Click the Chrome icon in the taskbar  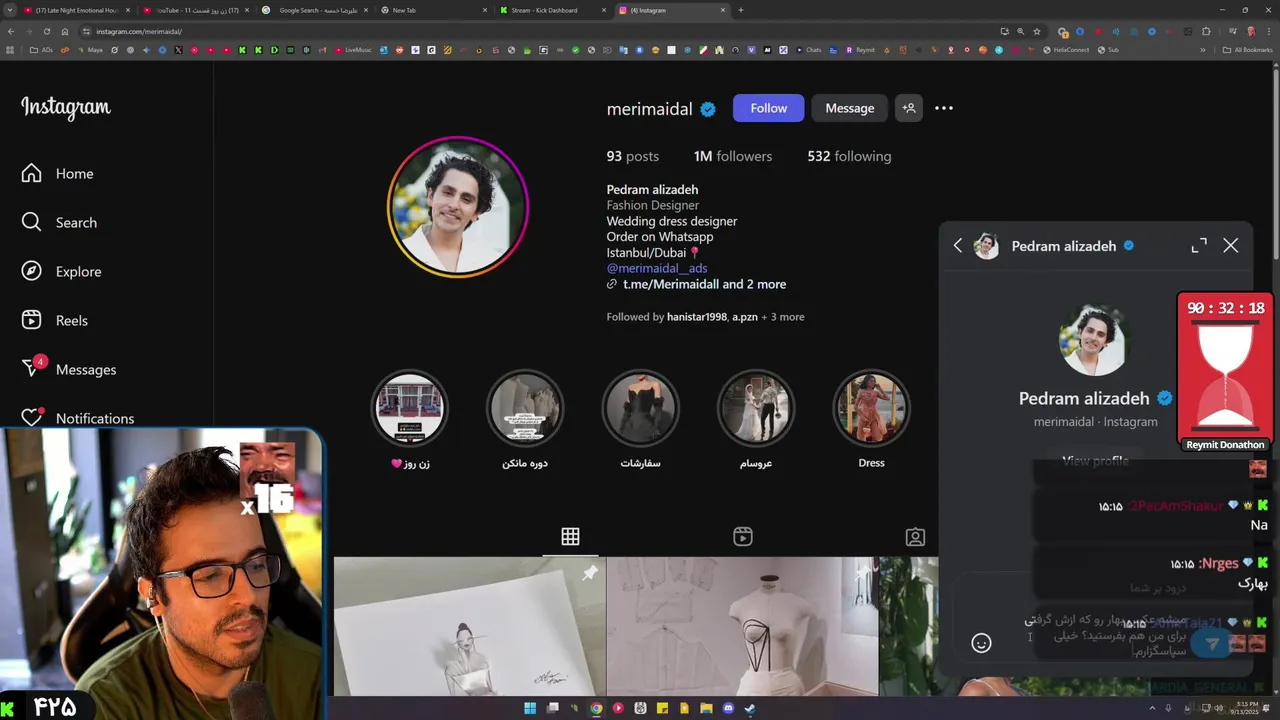pos(596,709)
